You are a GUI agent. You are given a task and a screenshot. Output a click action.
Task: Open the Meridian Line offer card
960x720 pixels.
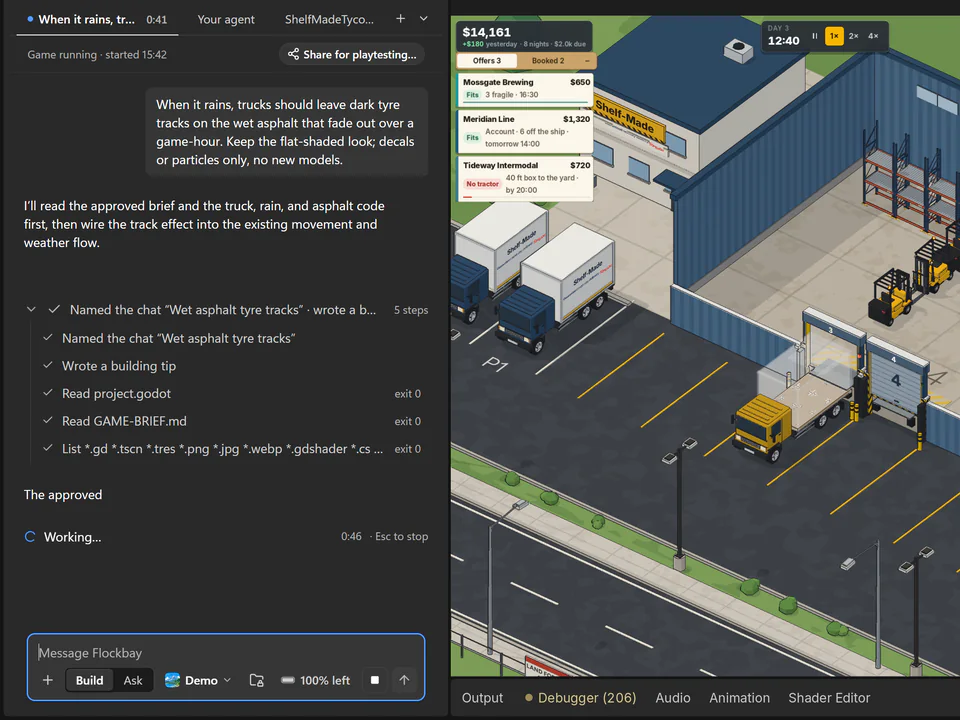[x=526, y=132]
